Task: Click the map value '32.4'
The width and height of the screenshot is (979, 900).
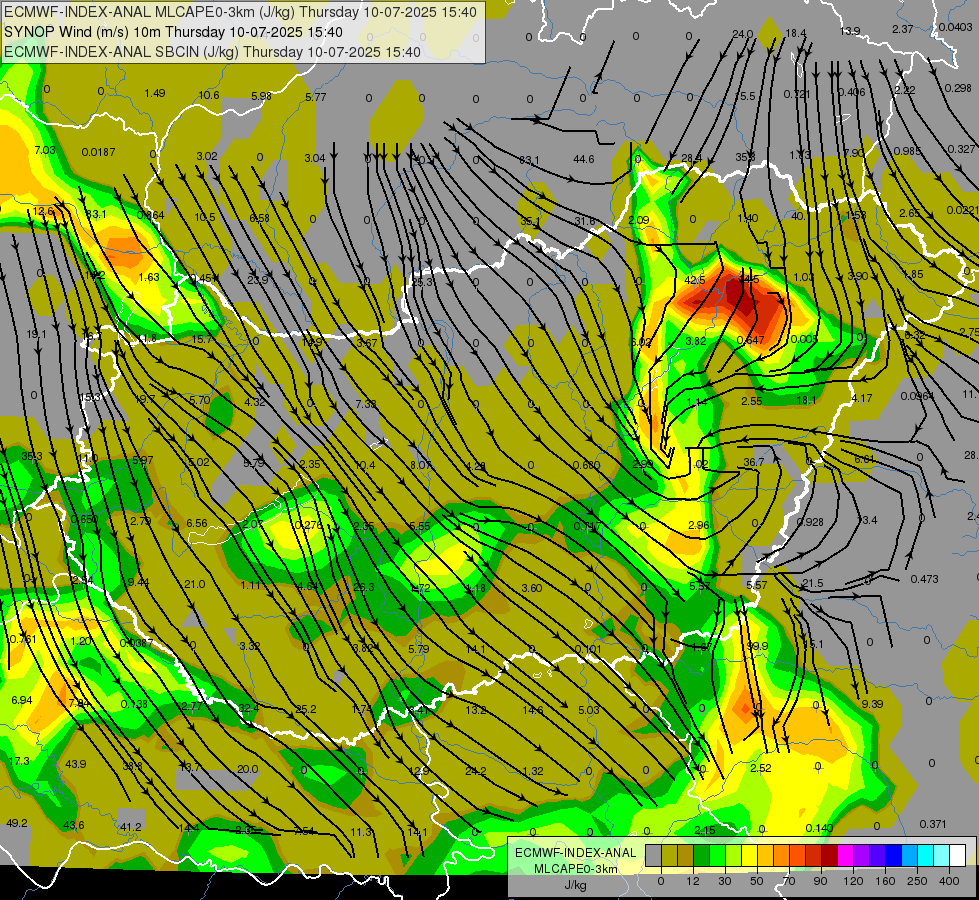Action: (x=248, y=708)
